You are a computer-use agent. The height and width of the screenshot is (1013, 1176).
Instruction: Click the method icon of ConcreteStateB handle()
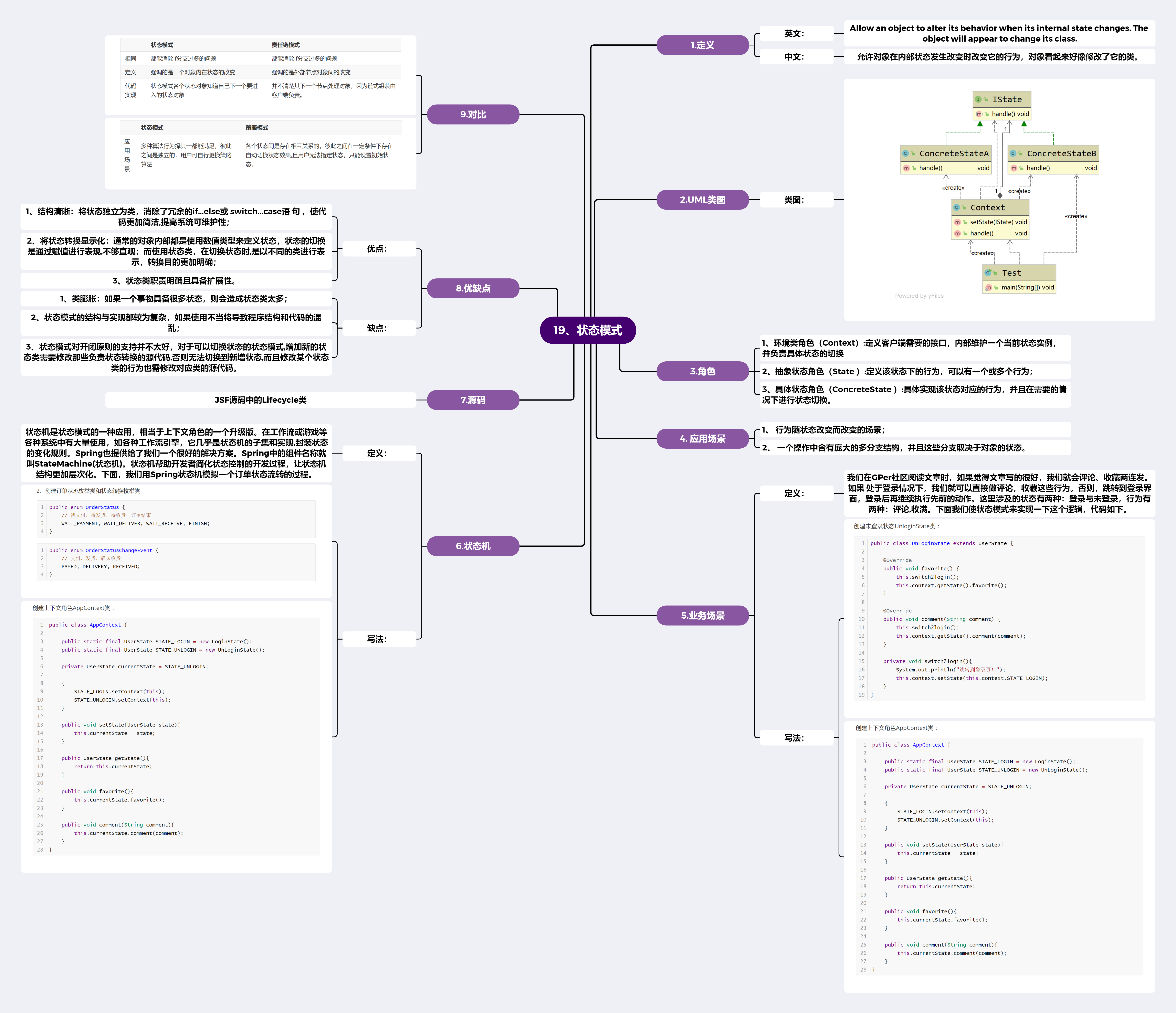click(x=1014, y=168)
